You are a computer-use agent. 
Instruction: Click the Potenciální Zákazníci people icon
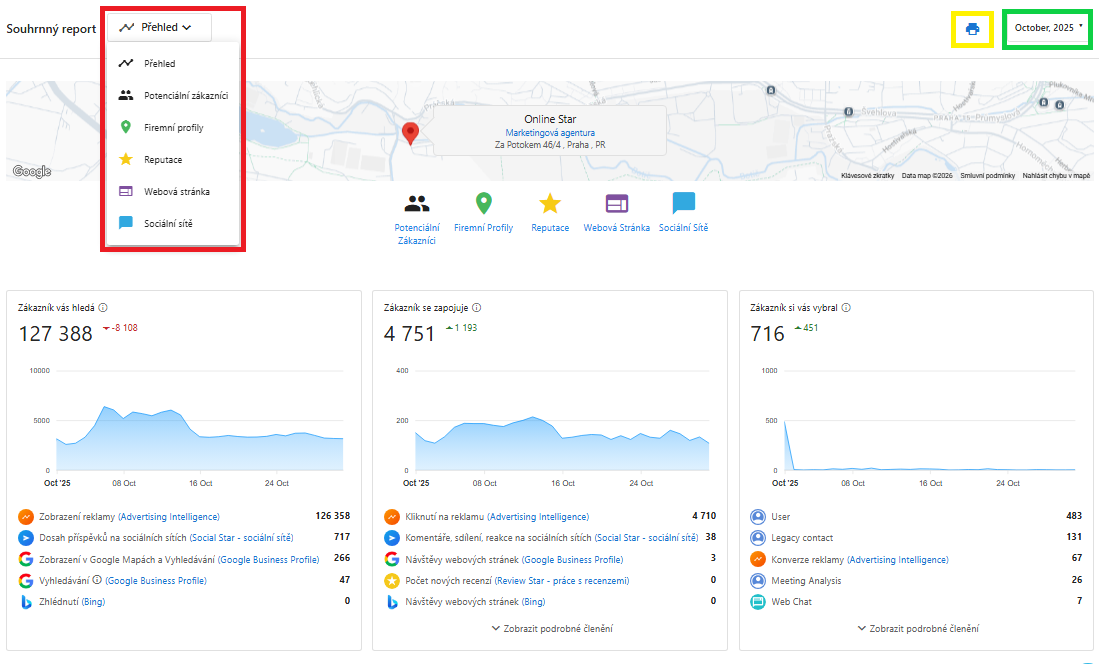[417, 204]
